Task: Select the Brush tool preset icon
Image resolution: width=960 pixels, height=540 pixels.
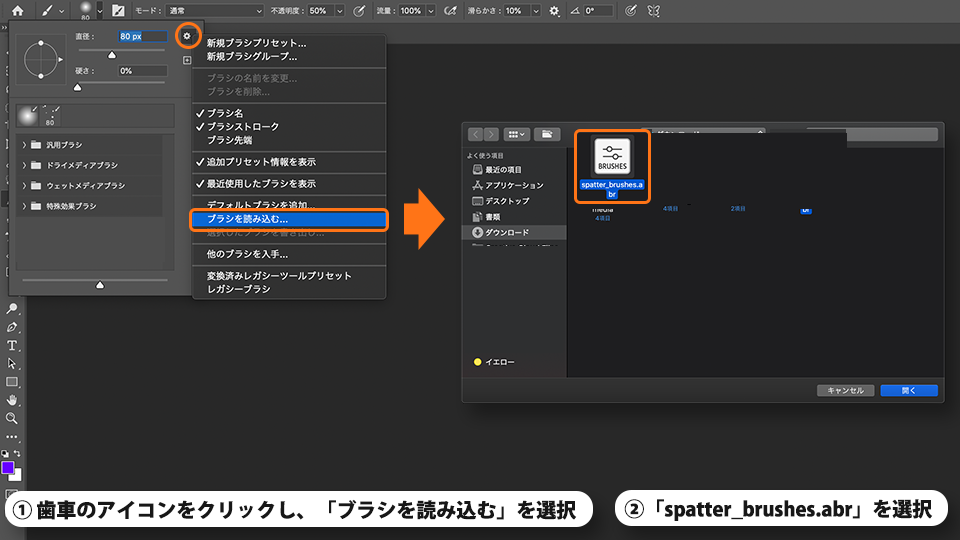Action: coord(47,10)
